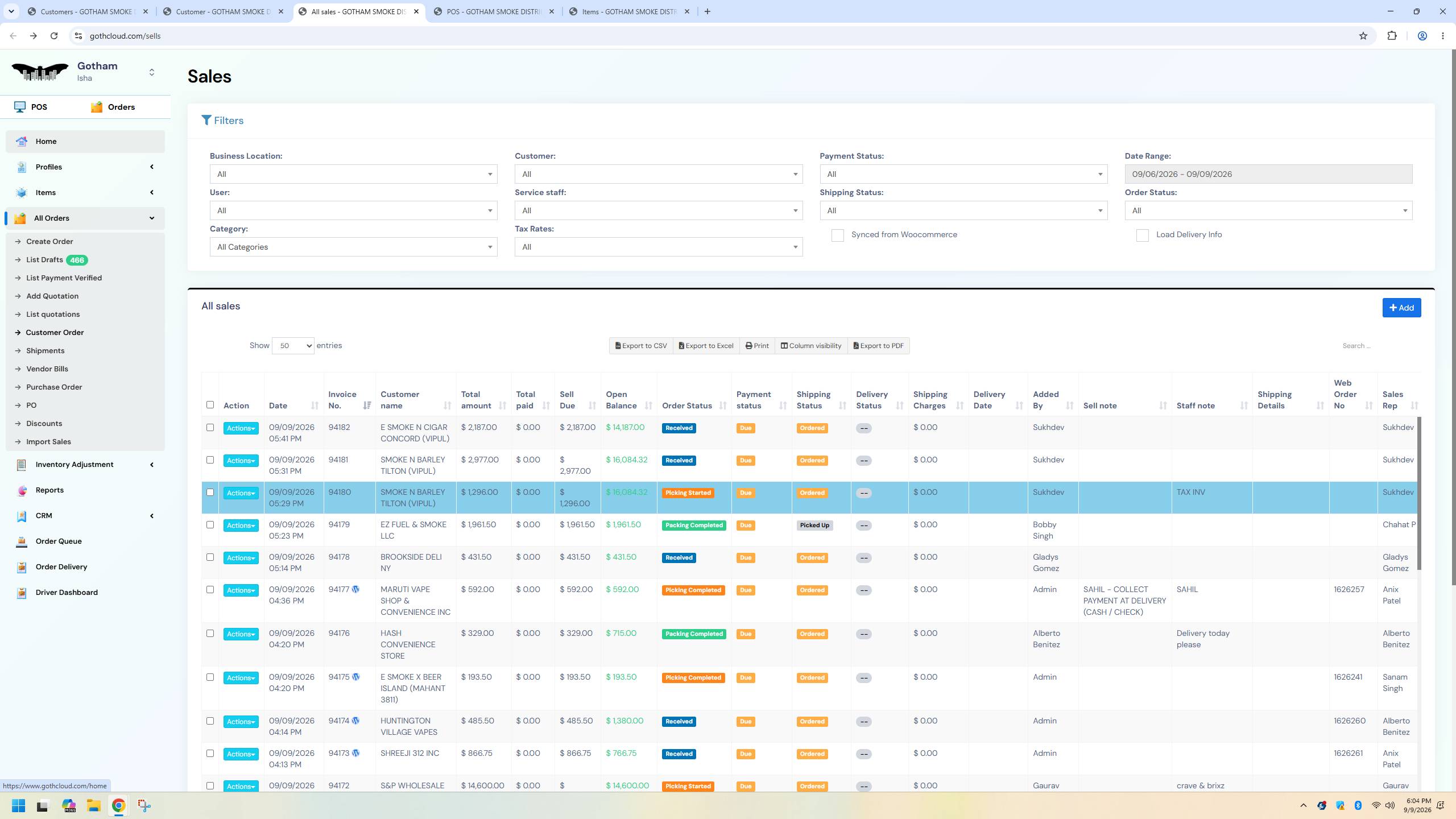The width and height of the screenshot is (1456, 819).
Task: Enable Synced from Woocommerce checkbox
Action: click(837, 235)
